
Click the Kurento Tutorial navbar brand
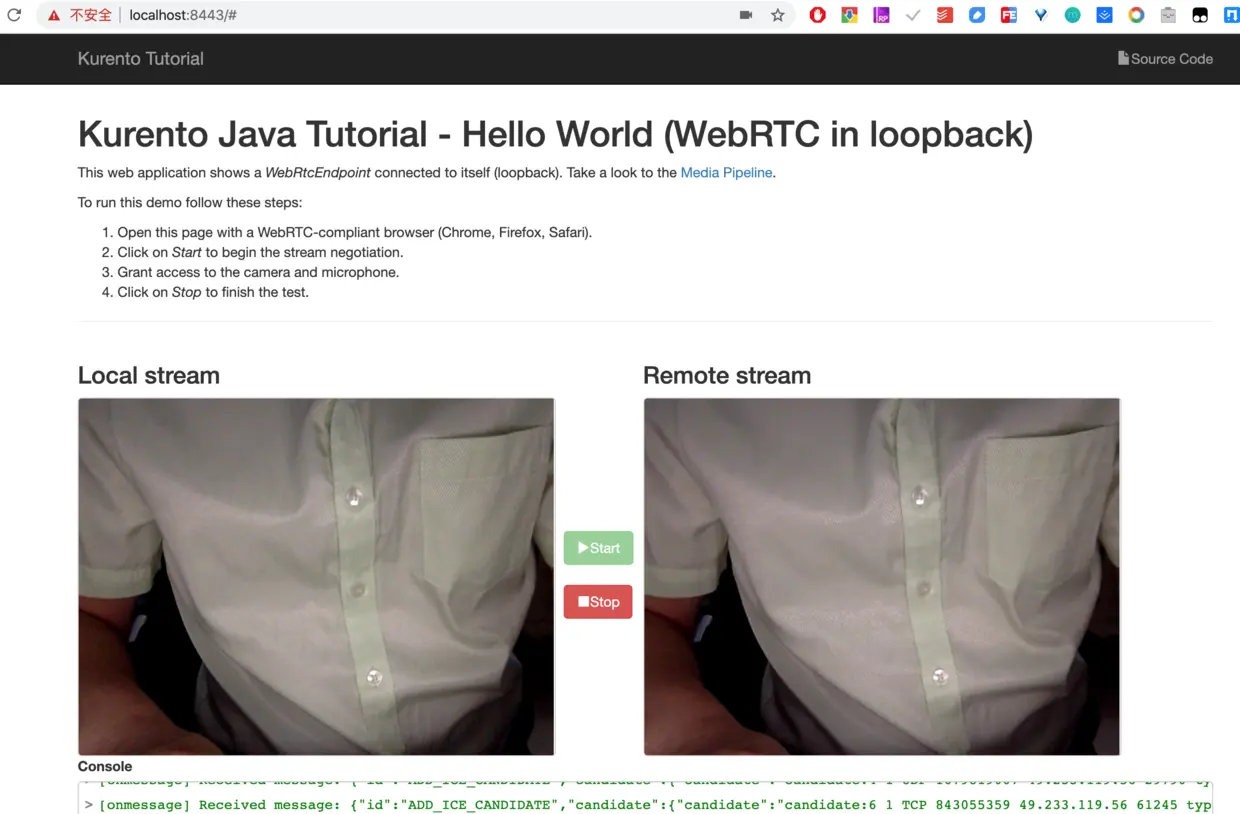tap(141, 59)
